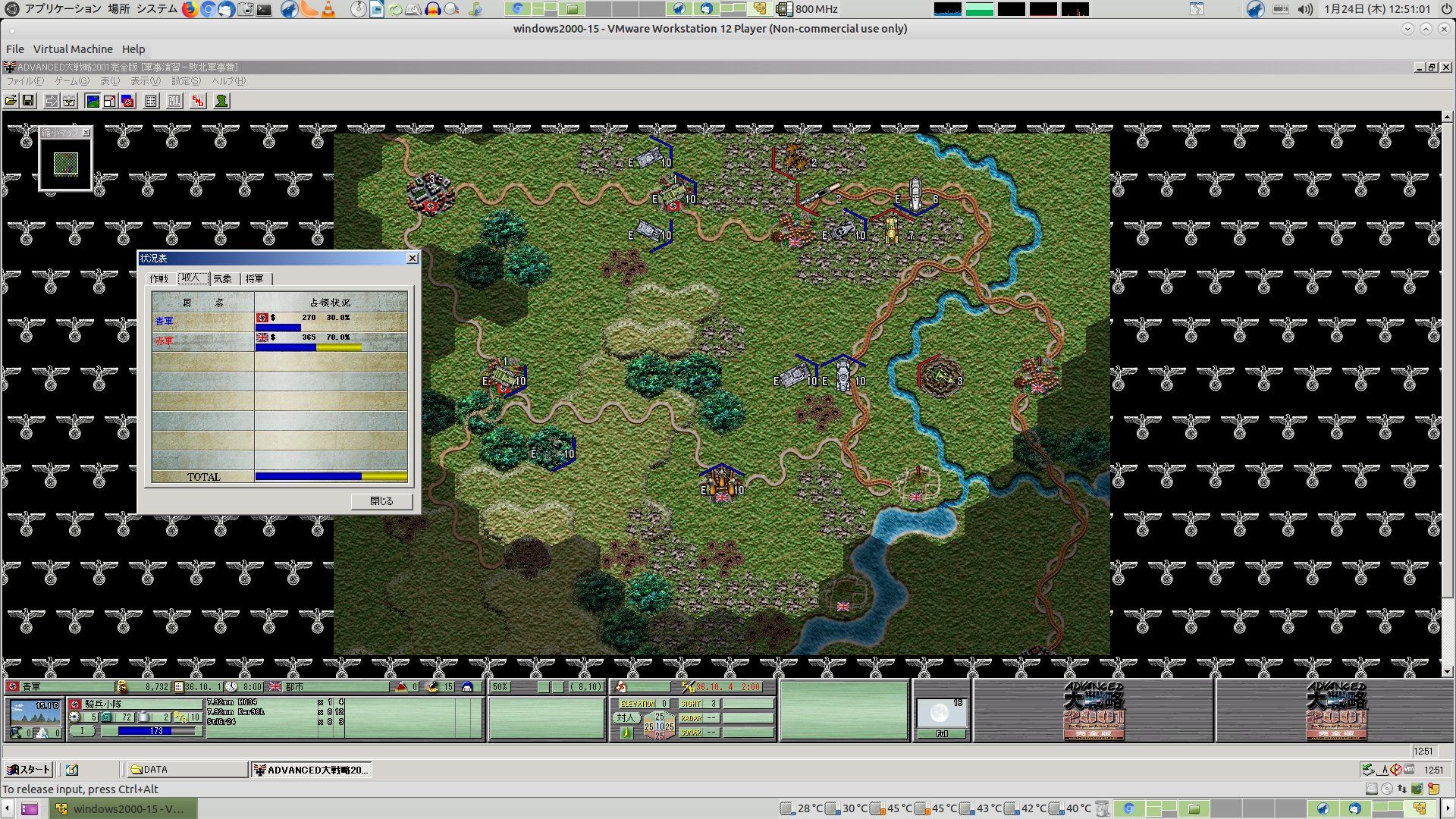Click the ALL units toolbar icon
The height and width of the screenshot is (819, 1456).
pyautogui.click(x=174, y=101)
